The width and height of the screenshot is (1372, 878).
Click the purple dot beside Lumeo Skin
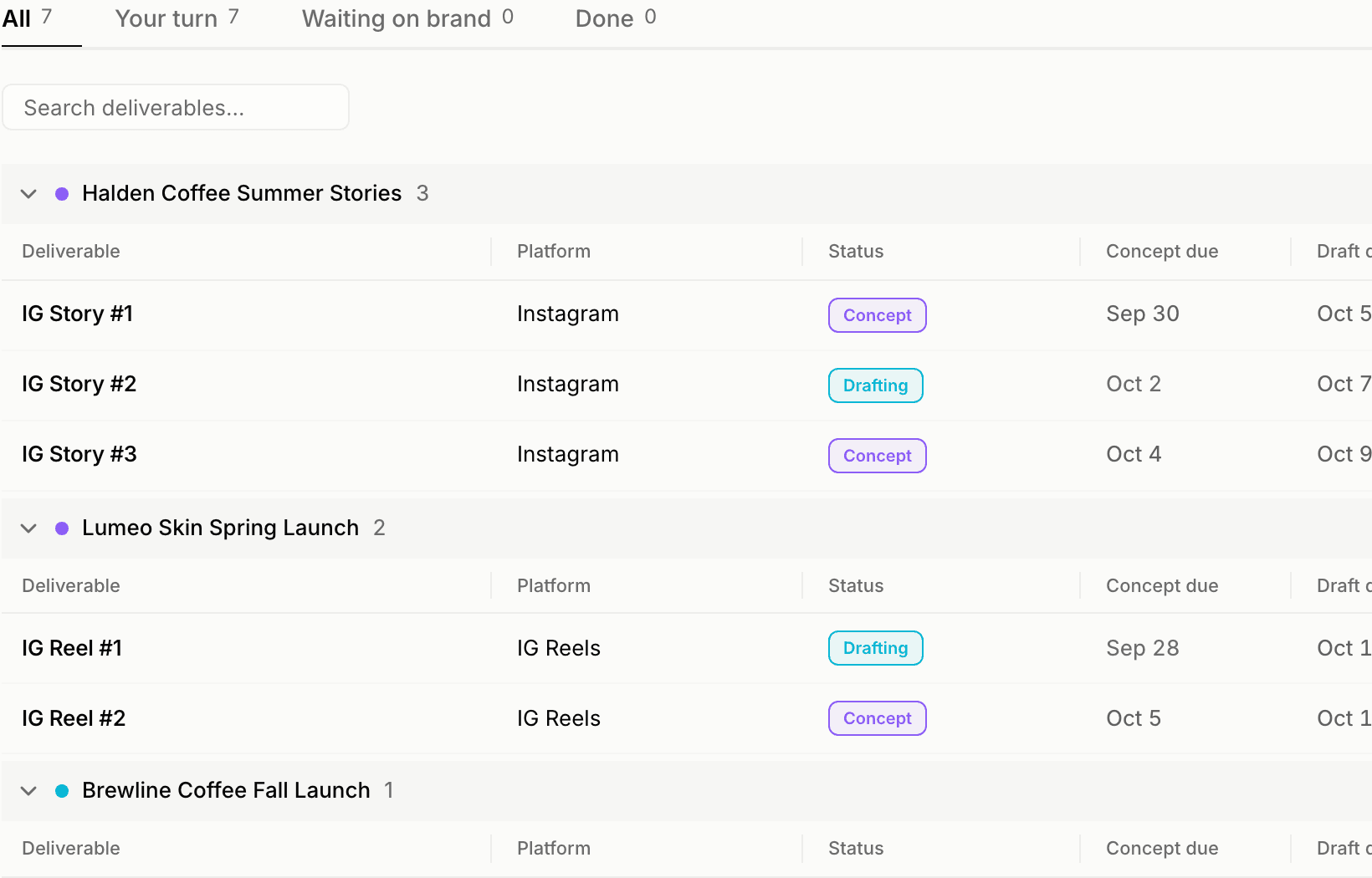click(x=62, y=528)
